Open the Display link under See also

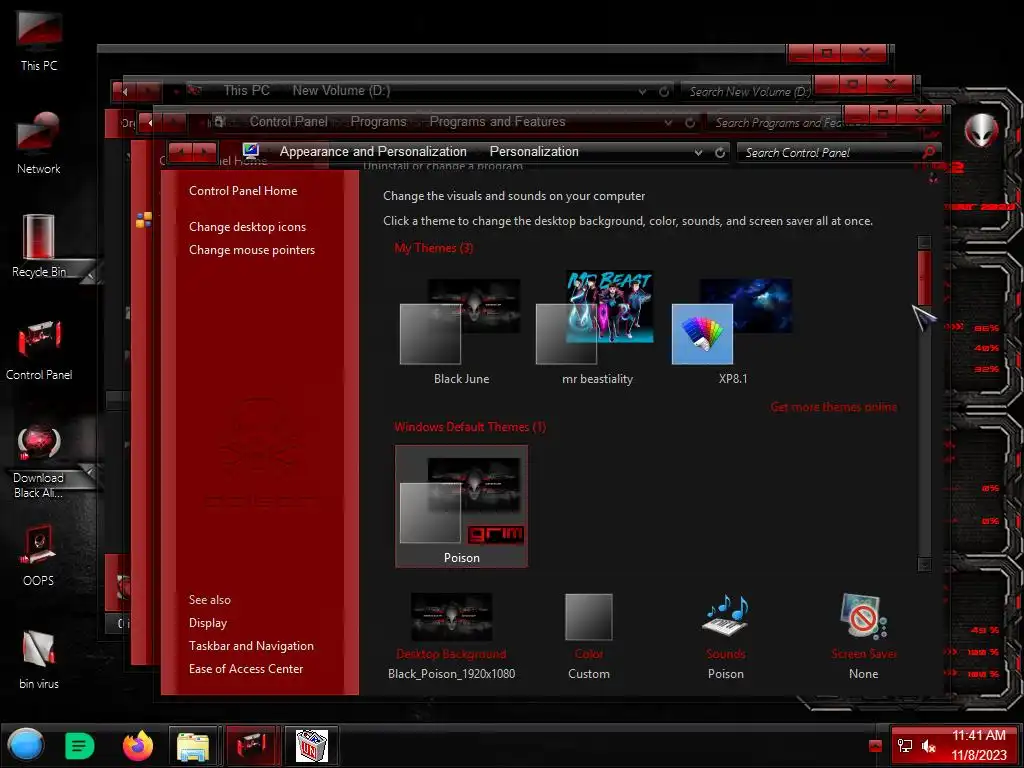point(208,623)
